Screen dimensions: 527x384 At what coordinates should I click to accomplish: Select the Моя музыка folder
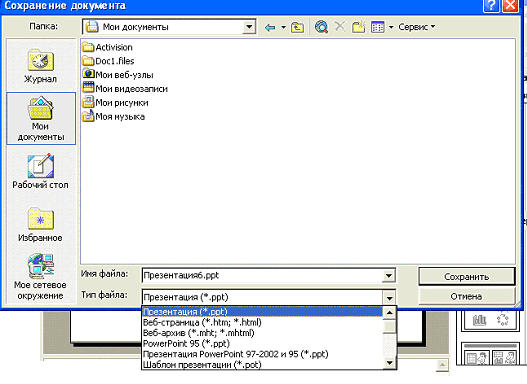tap(114, 116)
